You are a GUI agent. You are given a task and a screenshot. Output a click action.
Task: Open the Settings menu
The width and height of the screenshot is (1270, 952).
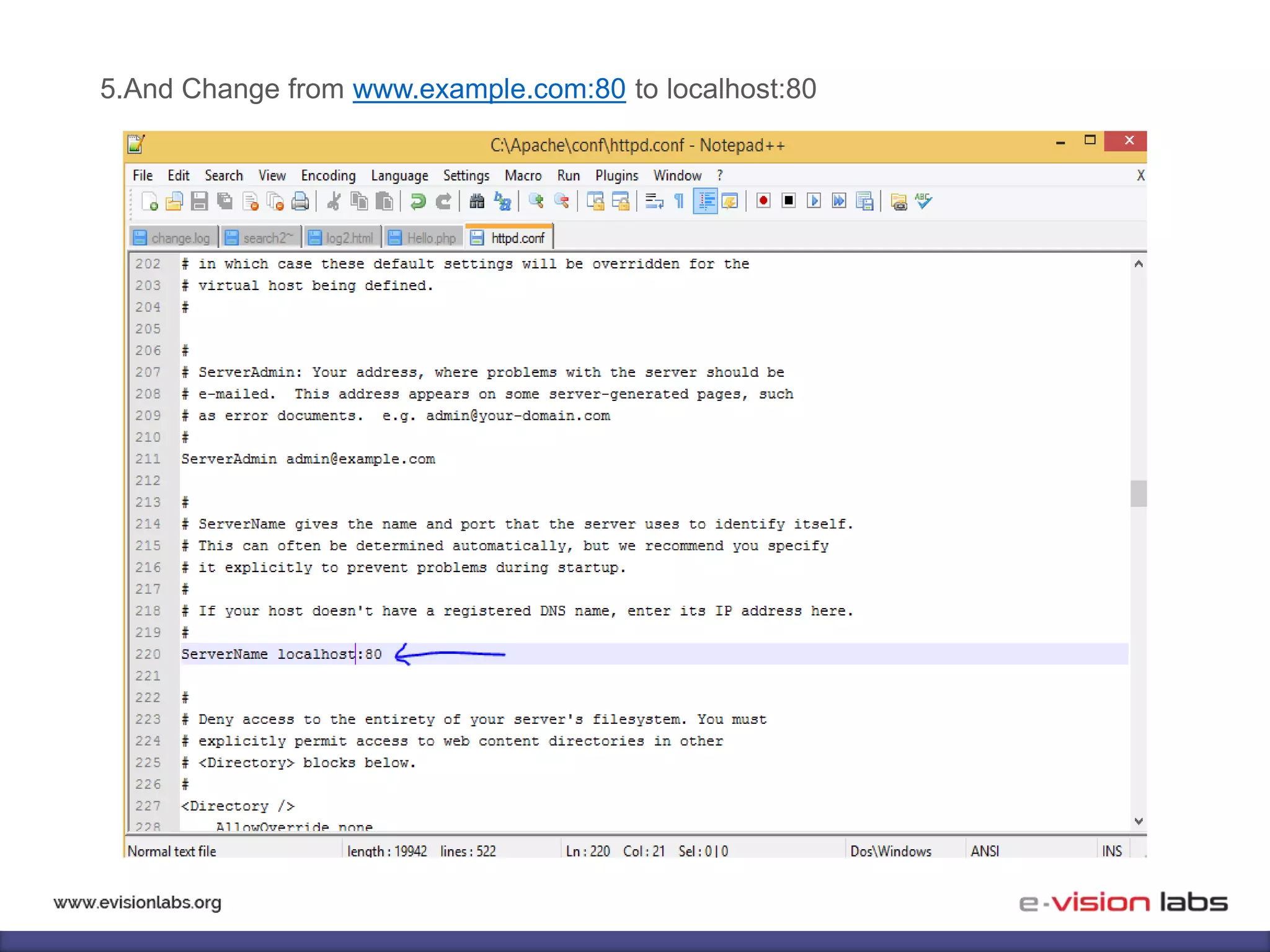click(x=466, y=175)
